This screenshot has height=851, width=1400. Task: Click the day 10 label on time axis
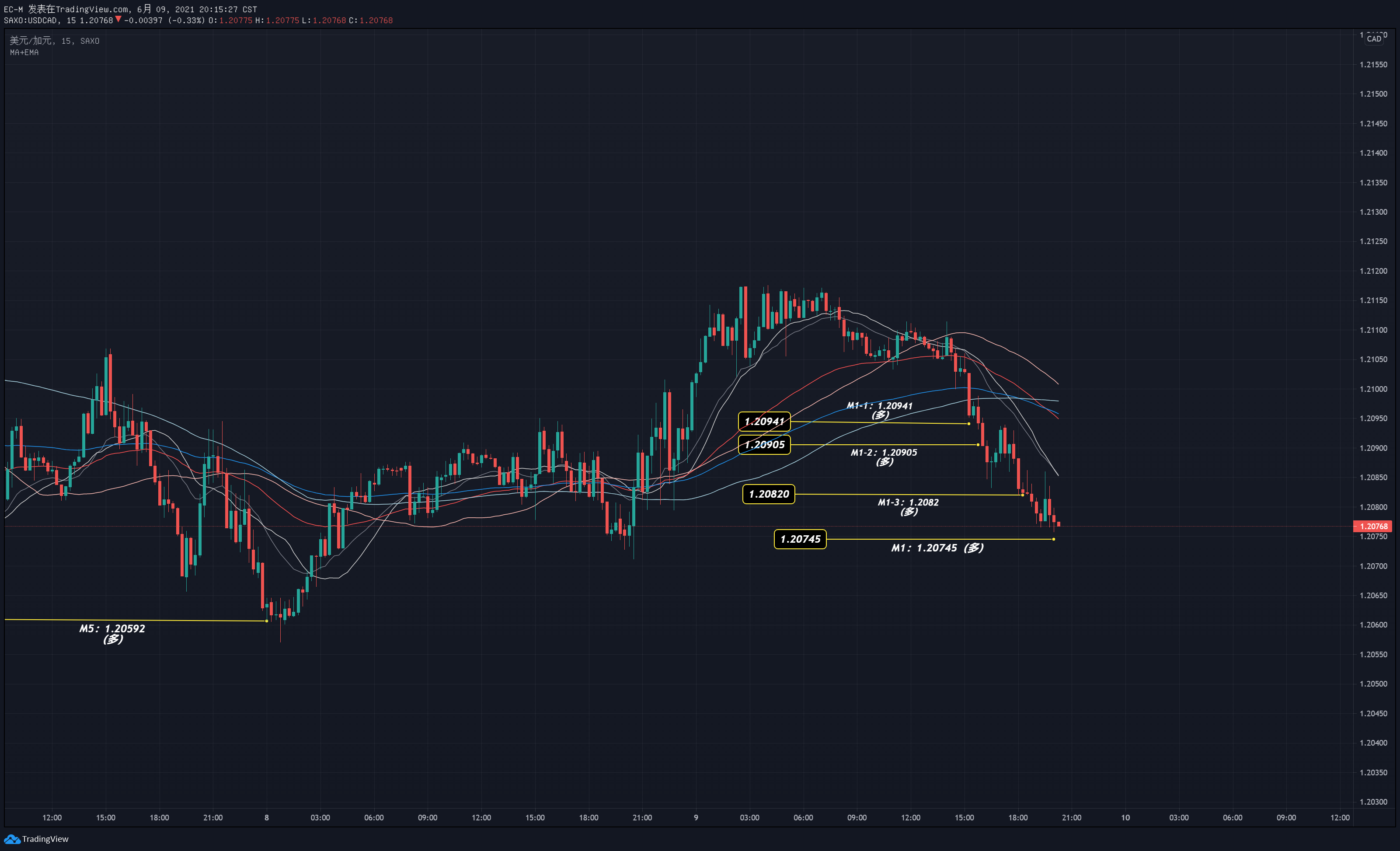tap(1125, 817)
